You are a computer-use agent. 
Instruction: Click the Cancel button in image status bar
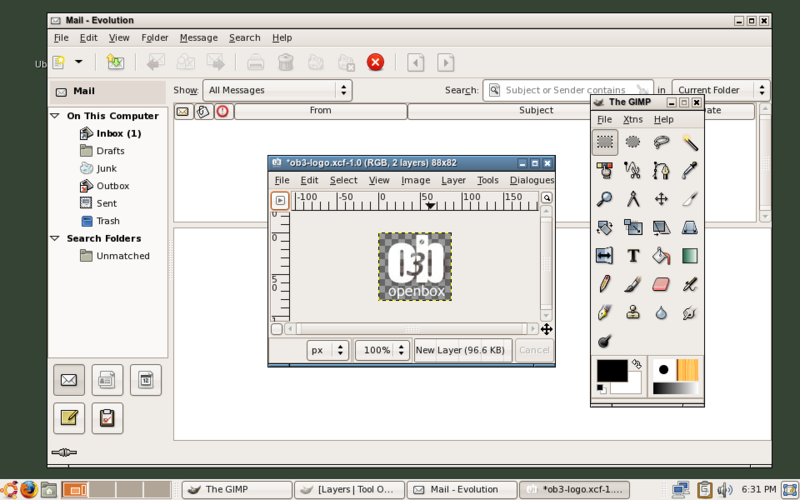tap(534, 350)
